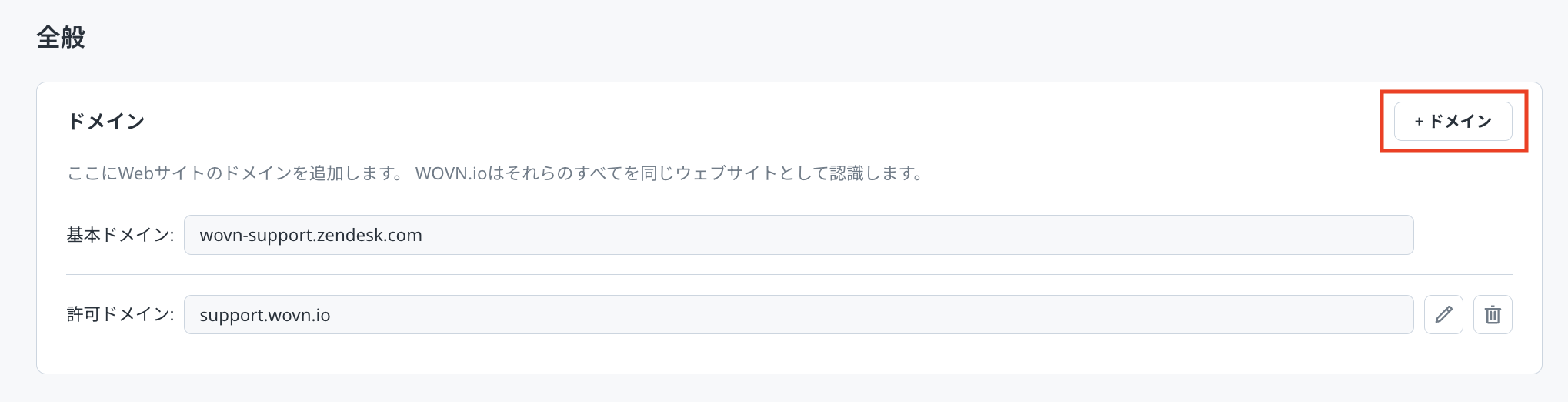Screen dimensions: 1568x402
Task: Delete allowed domain with the trash icon
Action: tap(1493, 314)
